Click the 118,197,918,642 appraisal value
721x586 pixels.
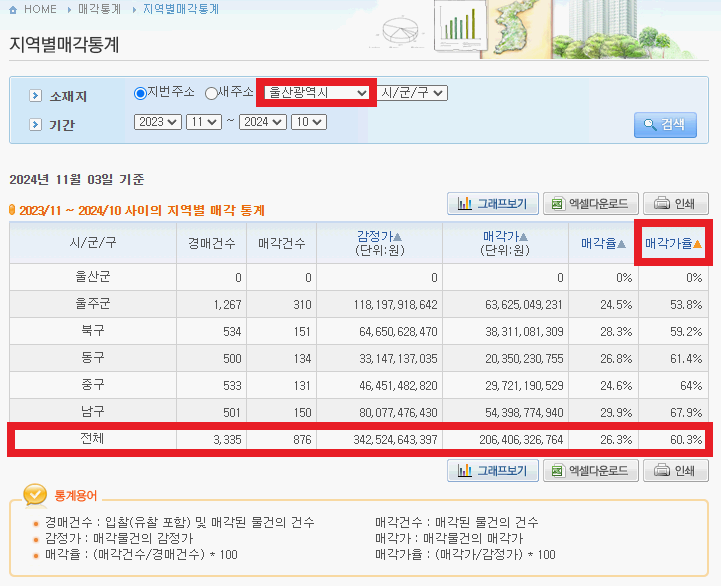click(395, 304)
